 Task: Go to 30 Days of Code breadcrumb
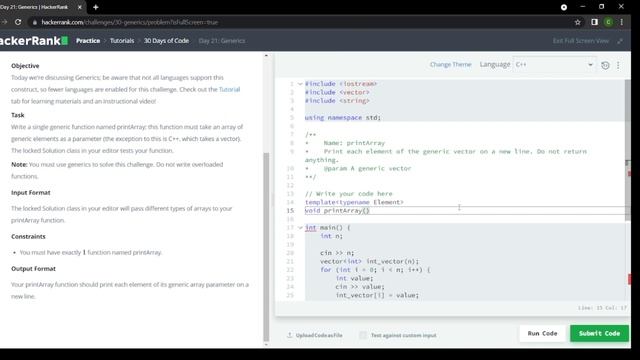[x=166, y=41]
